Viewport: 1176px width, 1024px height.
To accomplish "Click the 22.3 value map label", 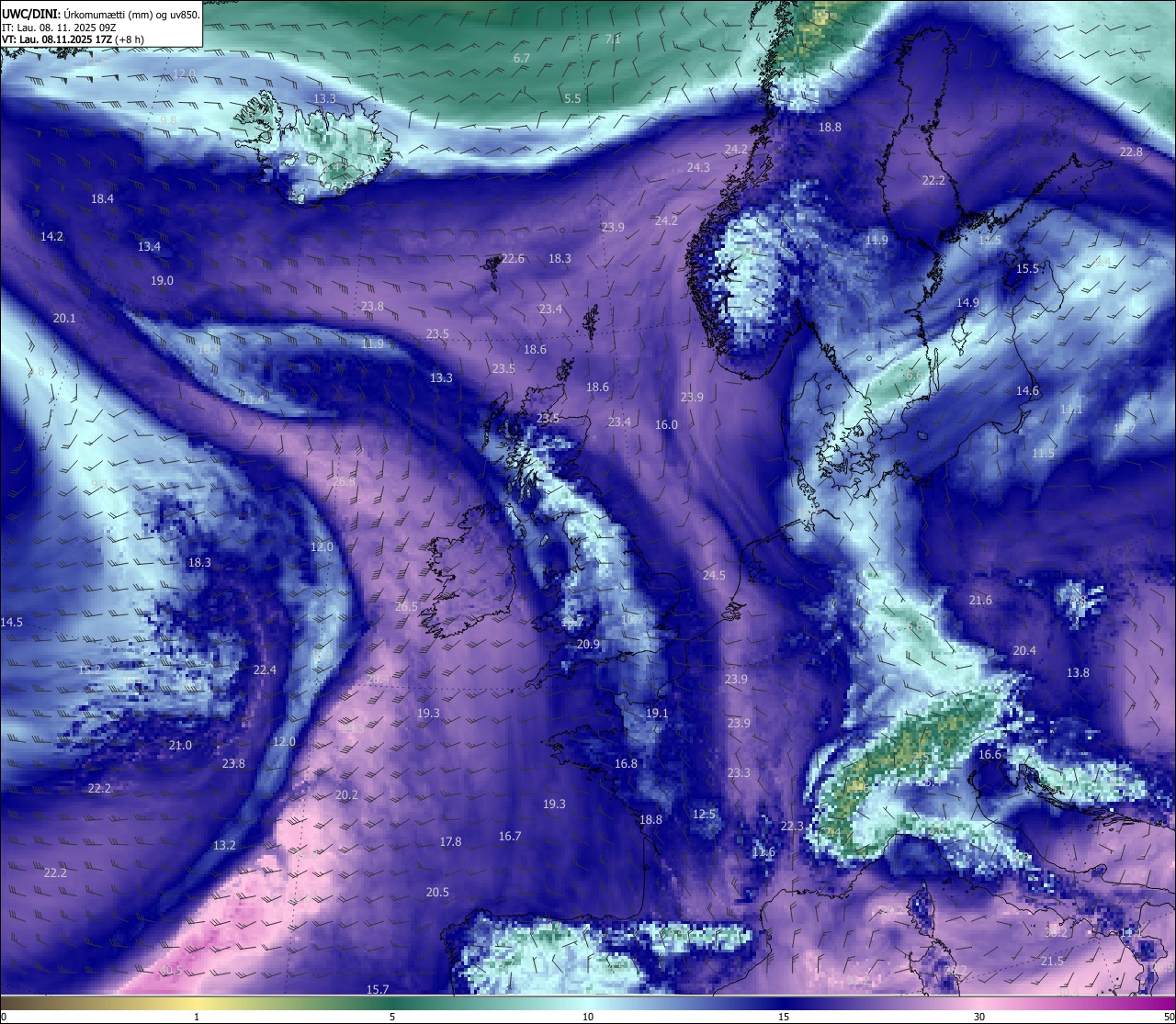I will point(792,826).
